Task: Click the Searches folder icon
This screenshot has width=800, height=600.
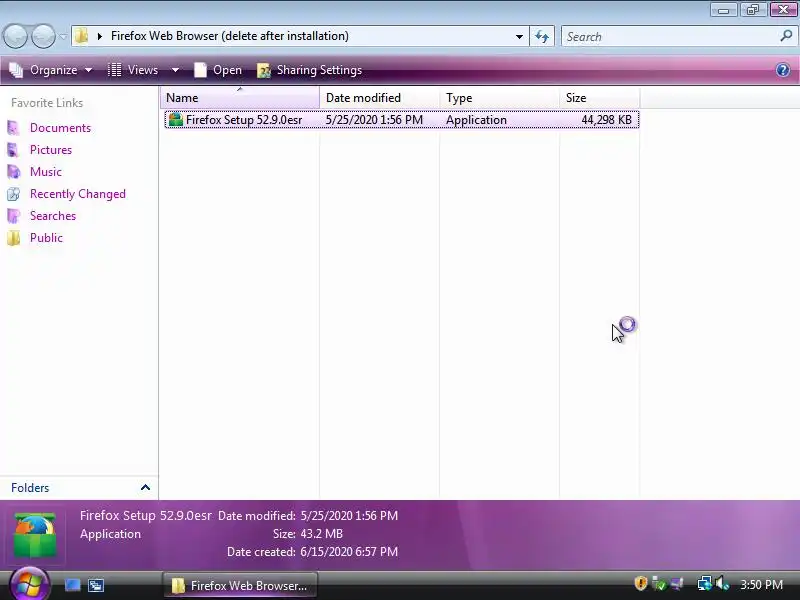Action: [14, 216]
